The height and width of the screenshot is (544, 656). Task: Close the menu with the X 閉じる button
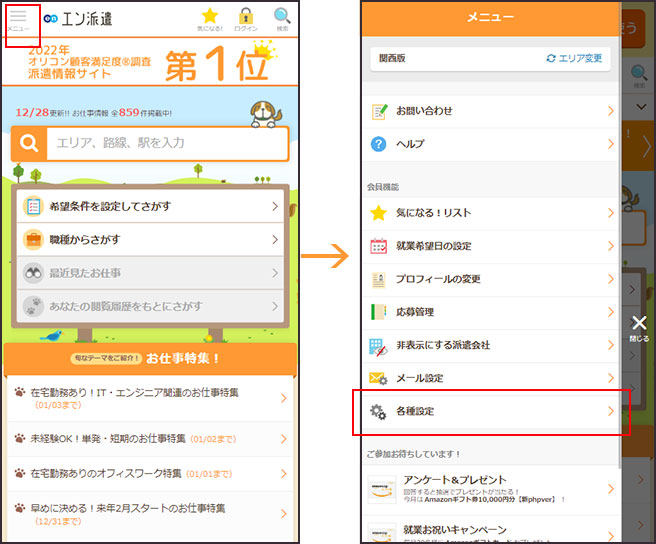click(x=639, y=328)
